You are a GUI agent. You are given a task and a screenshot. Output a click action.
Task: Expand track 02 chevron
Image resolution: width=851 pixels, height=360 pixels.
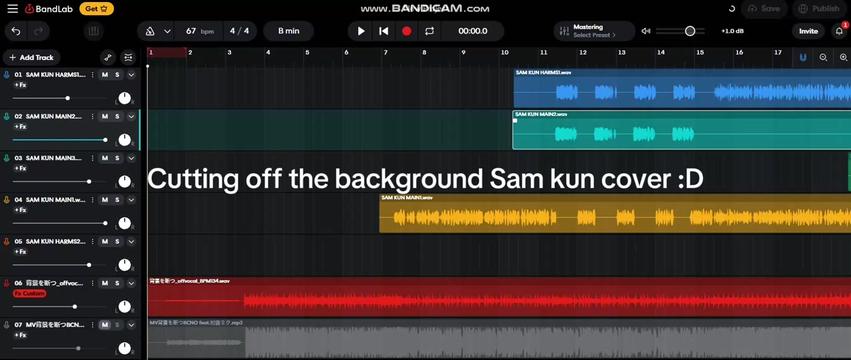(131, 117)
